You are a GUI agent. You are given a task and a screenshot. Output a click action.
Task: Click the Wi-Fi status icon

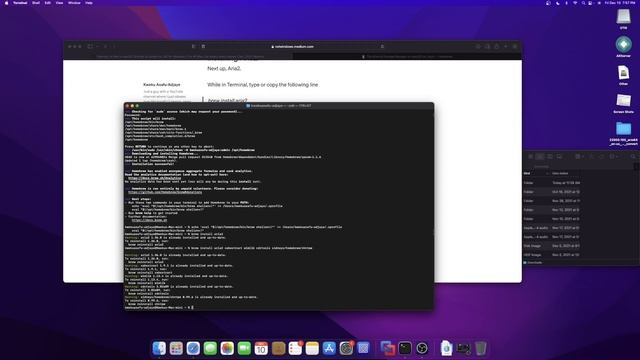pos(575,3)
